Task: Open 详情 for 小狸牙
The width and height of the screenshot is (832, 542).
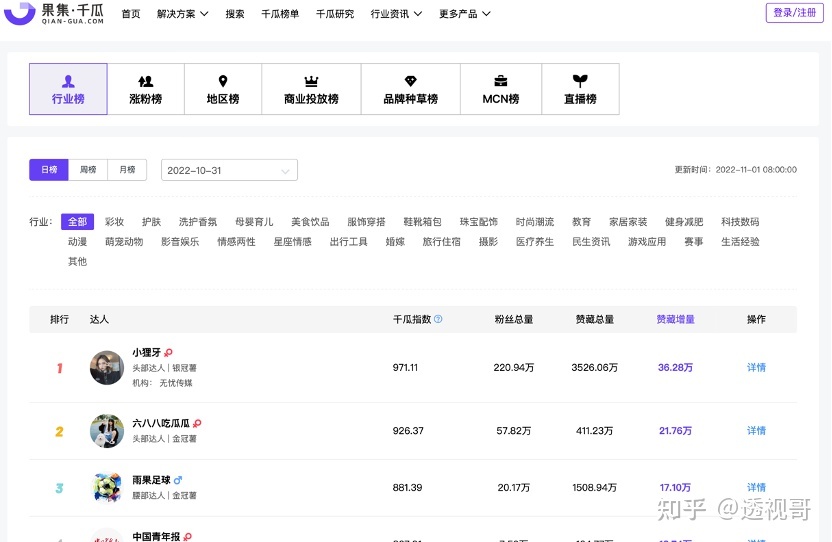Action: [756, 367]
